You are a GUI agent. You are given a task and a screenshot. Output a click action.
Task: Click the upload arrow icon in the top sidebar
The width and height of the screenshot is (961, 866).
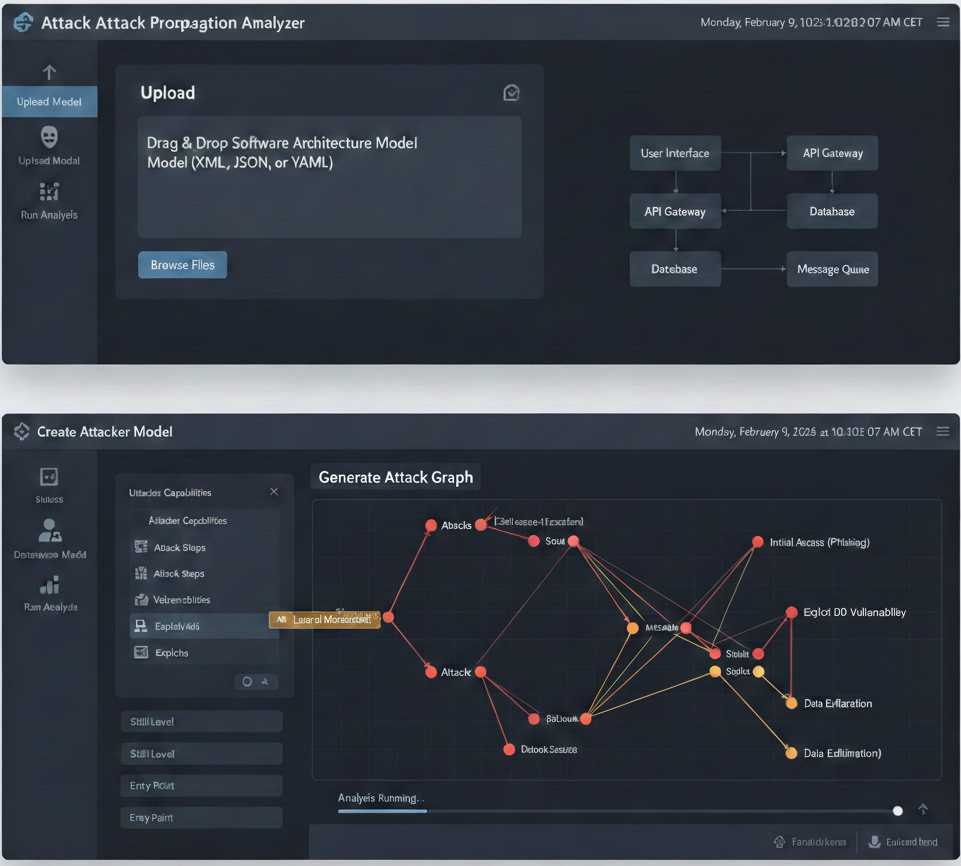pos(49,73)
